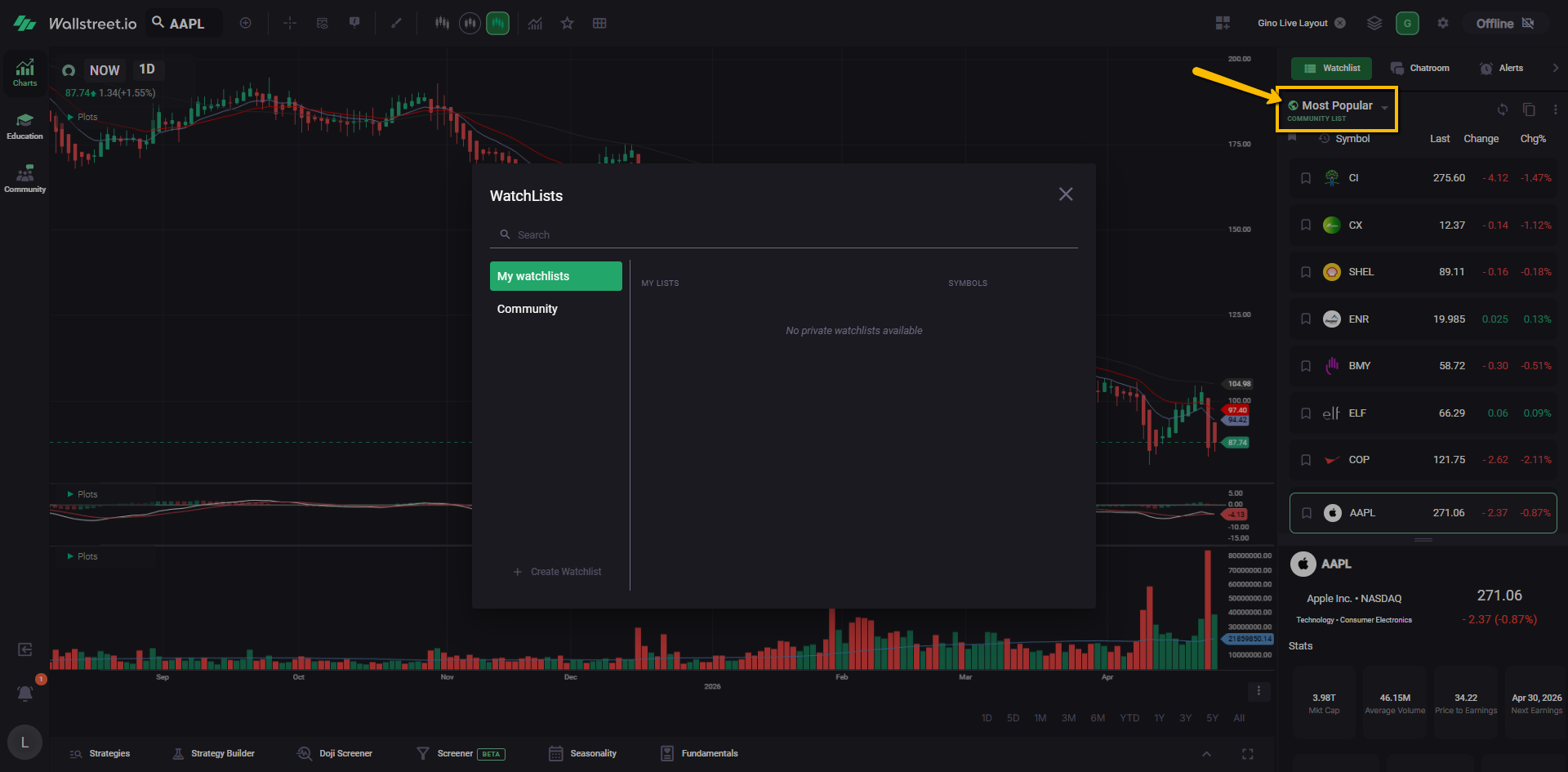
Task: Expand the bottom panel with up chevron
Action: [1206, 754]
